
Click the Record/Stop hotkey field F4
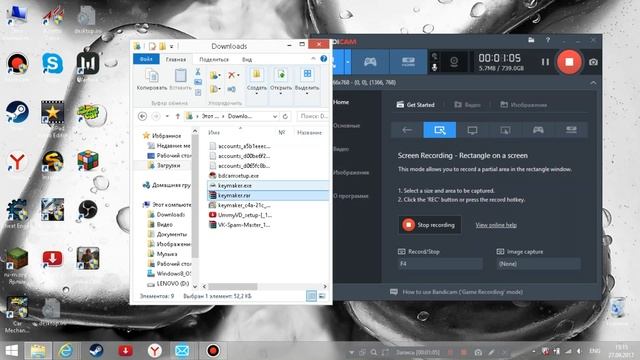click(x=440, y=264)
